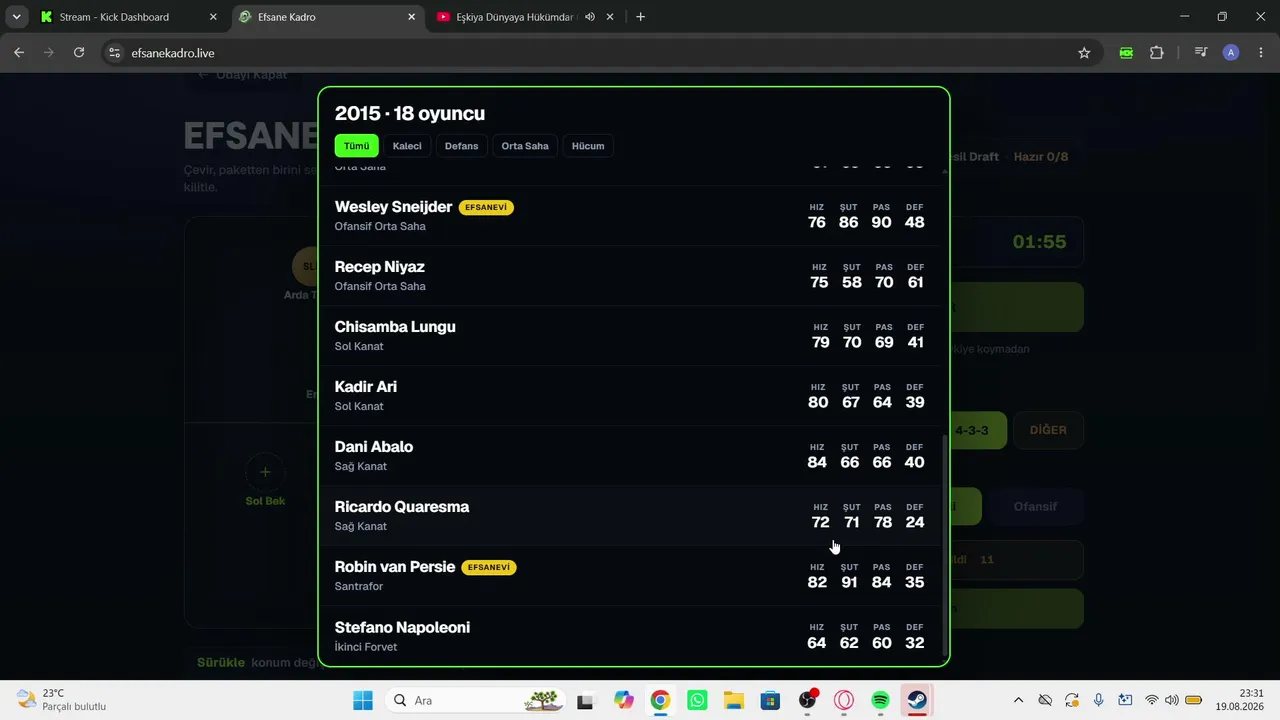Select Ricardo Quaresma from the list
1280x720 pixels.
pyautogui.click(x=630, y=516)
